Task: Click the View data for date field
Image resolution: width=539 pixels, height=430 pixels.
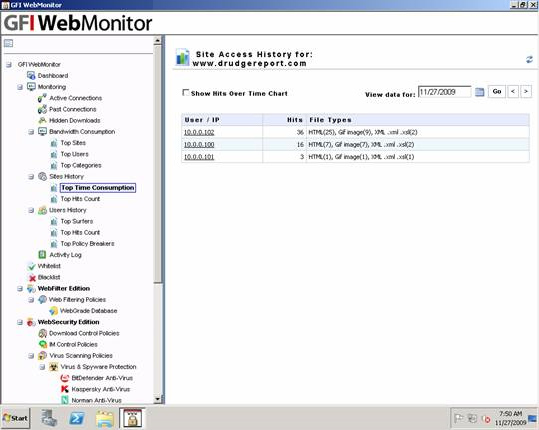Action: tap(444, 92)
